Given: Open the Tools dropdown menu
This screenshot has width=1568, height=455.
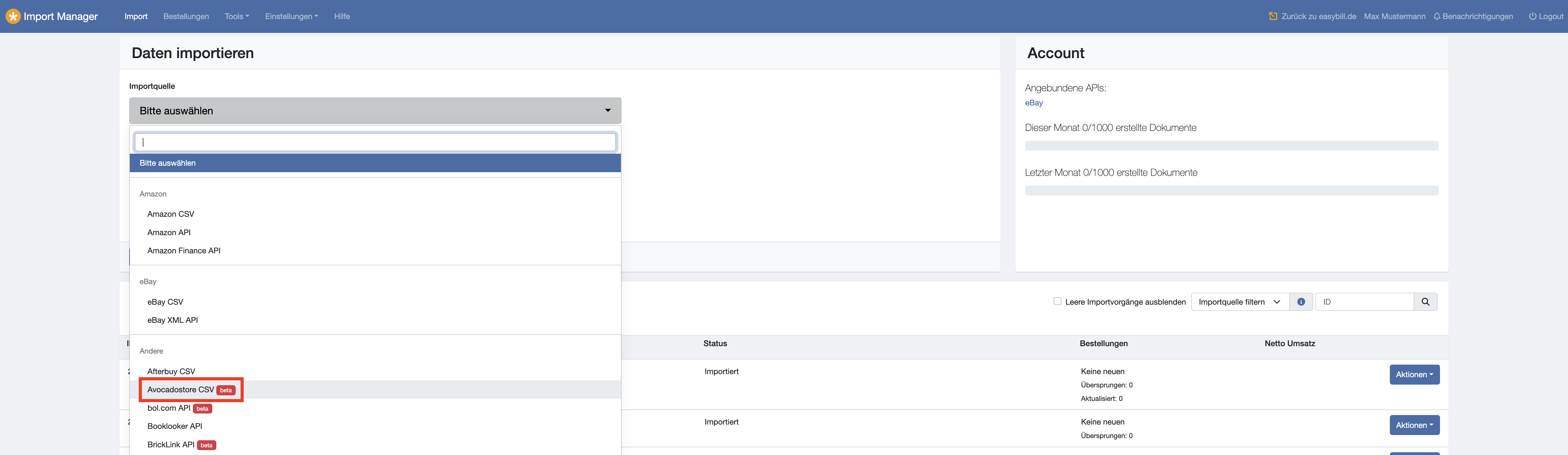Looking at the screenshot, I should pos(237,16).
